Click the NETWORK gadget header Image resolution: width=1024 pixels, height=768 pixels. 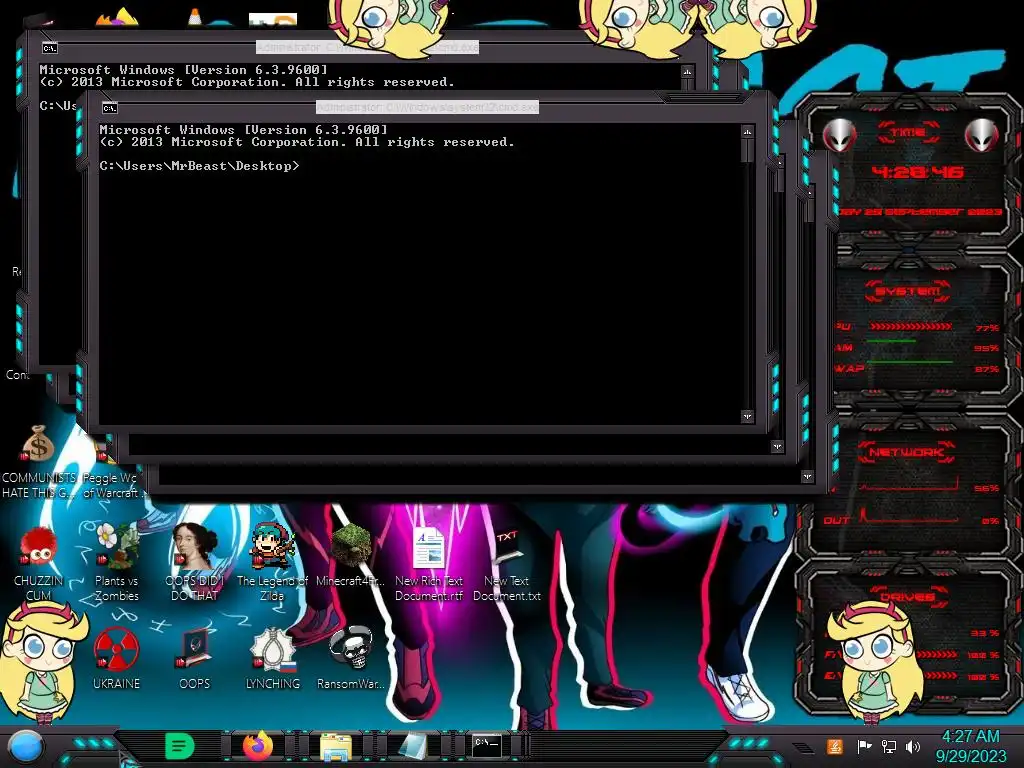click(x=907, y=453)
